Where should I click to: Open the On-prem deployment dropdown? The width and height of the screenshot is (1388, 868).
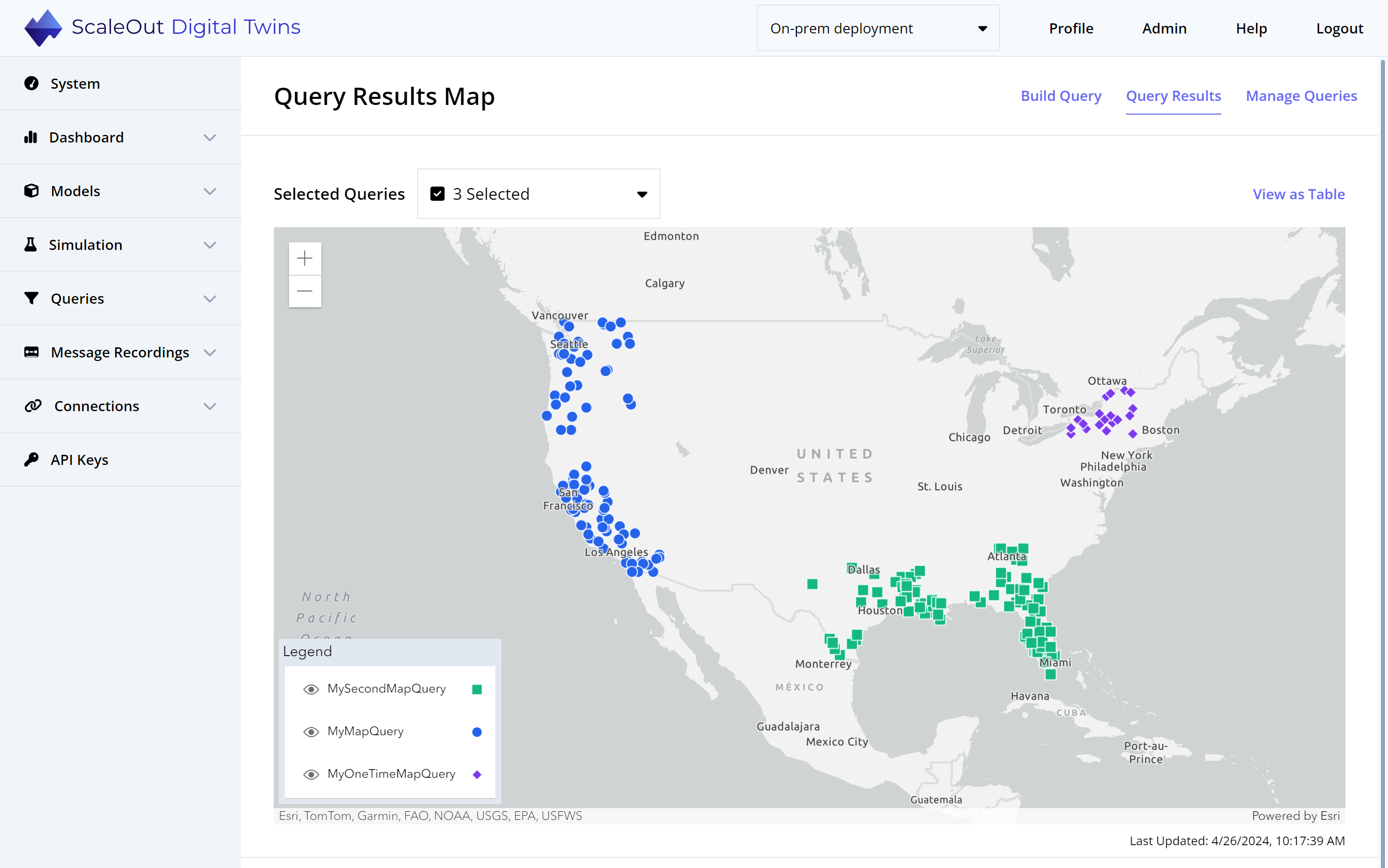[x=878, y=28]
